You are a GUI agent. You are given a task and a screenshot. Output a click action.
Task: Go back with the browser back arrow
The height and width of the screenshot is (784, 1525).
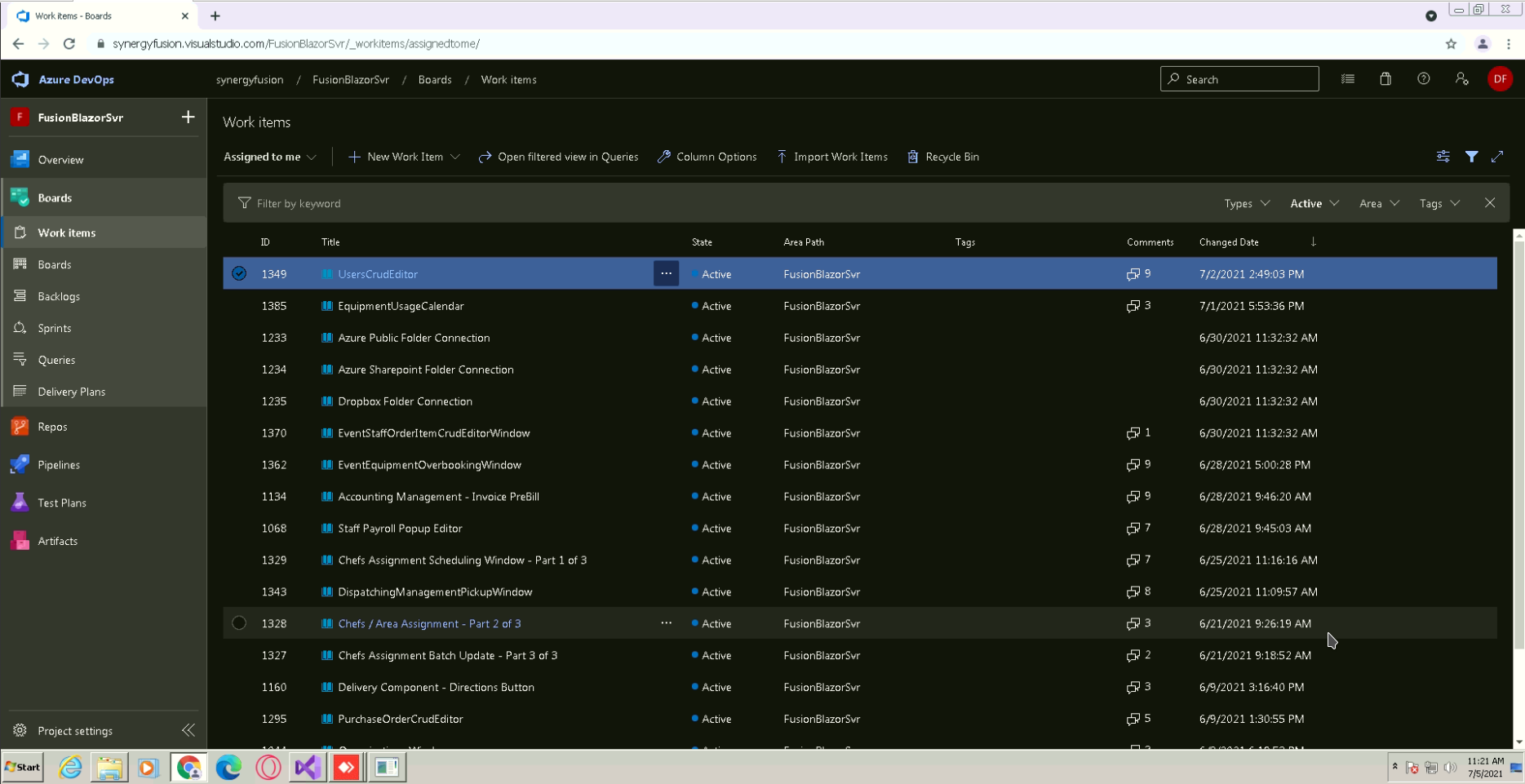[x=18, y=44]
